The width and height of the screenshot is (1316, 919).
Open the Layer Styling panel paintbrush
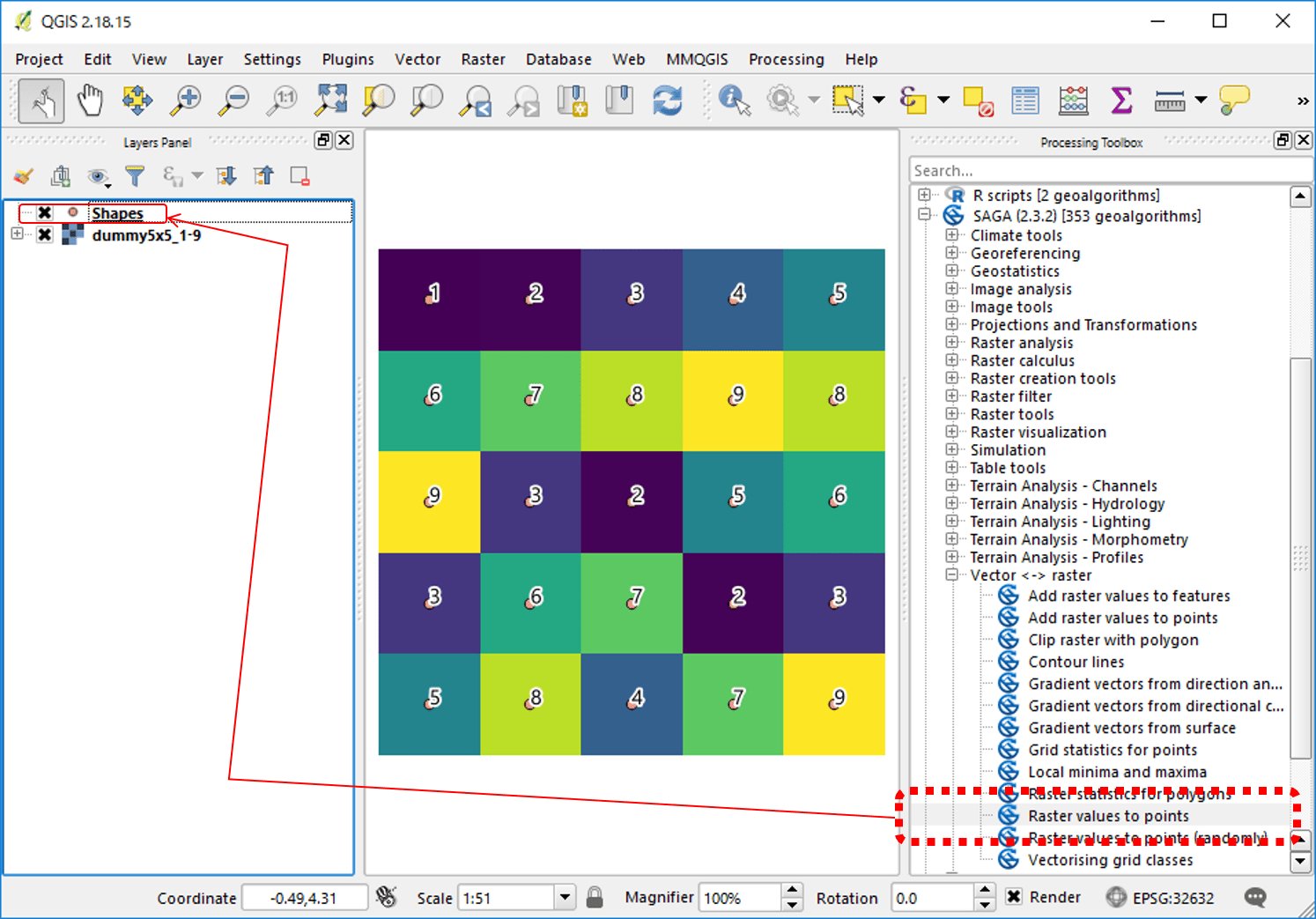tap(24, 175)
